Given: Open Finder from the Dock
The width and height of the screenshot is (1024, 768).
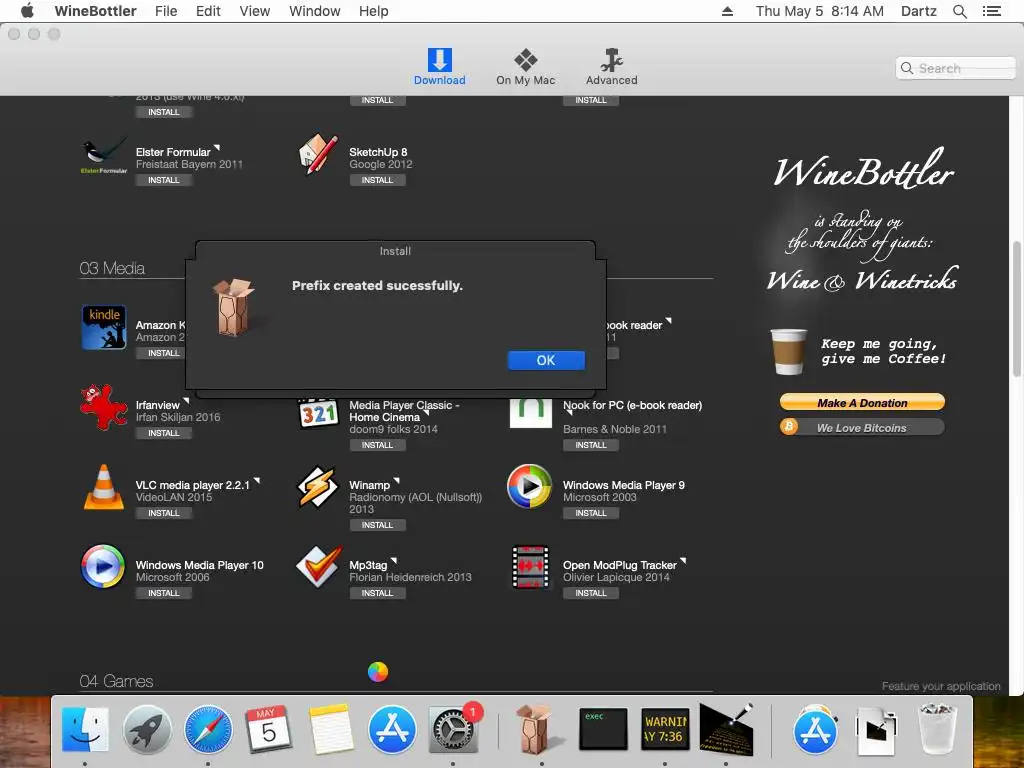Looking at the screenshot, I should point(86,729).
